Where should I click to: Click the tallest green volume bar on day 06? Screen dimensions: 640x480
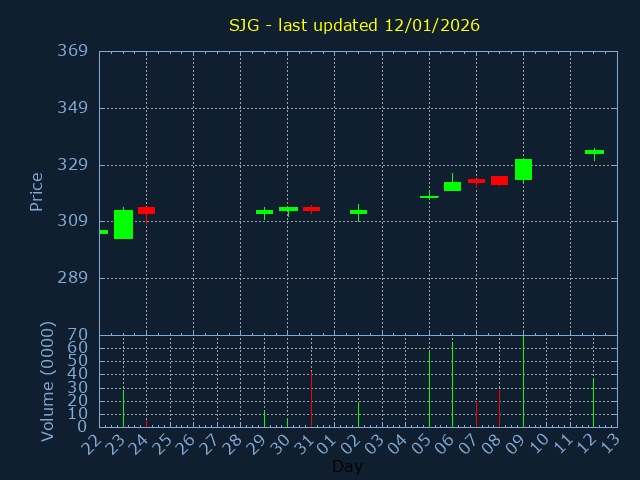coord(452,385)
